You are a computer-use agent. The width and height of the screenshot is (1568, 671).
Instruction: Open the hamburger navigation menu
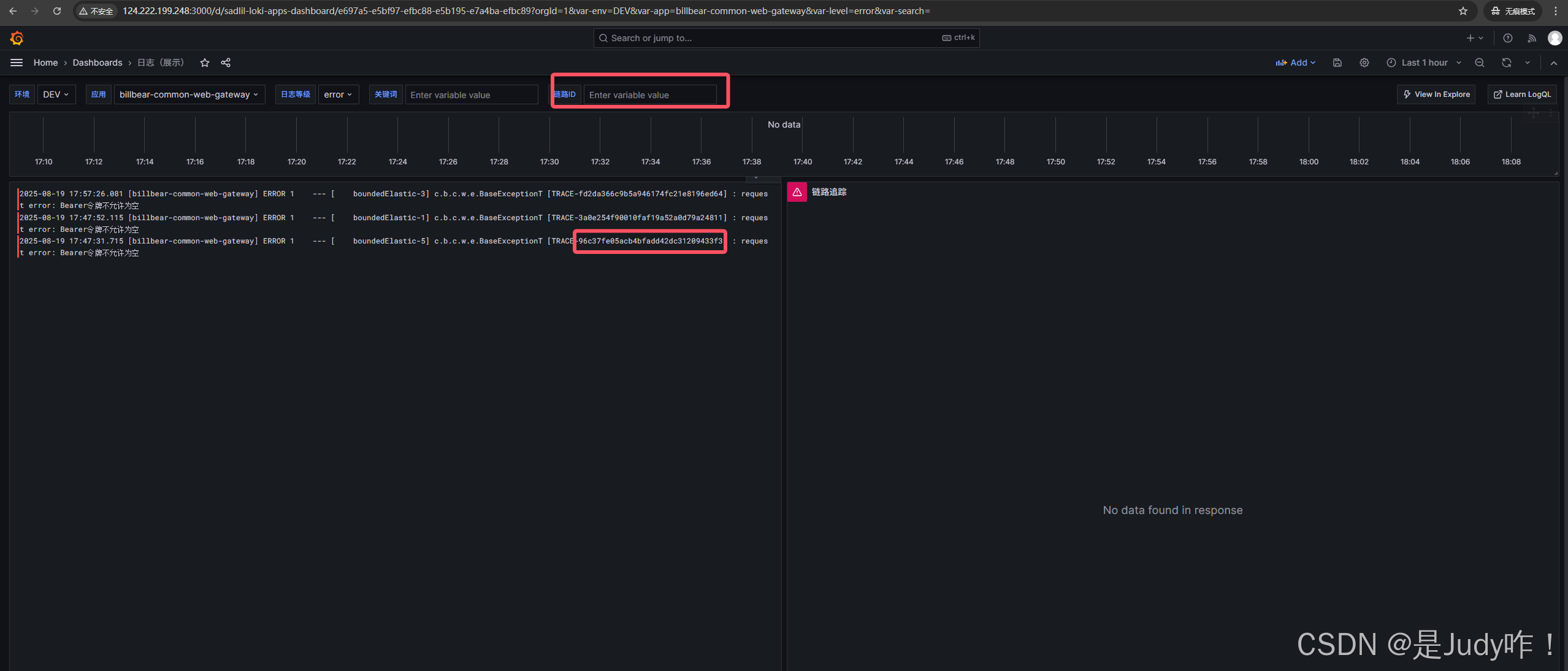(17, 63)
